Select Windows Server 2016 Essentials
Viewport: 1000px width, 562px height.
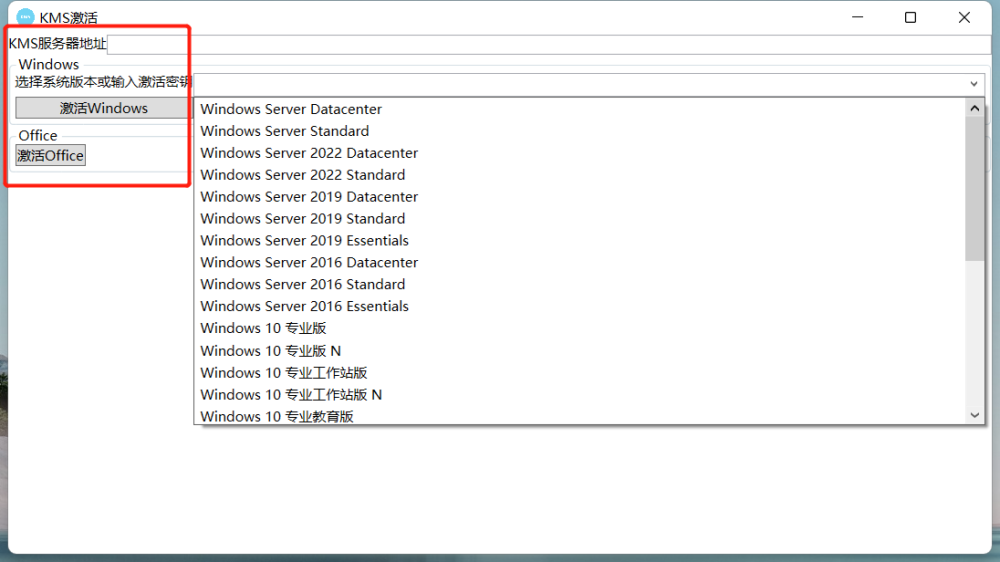click(580, 306)
